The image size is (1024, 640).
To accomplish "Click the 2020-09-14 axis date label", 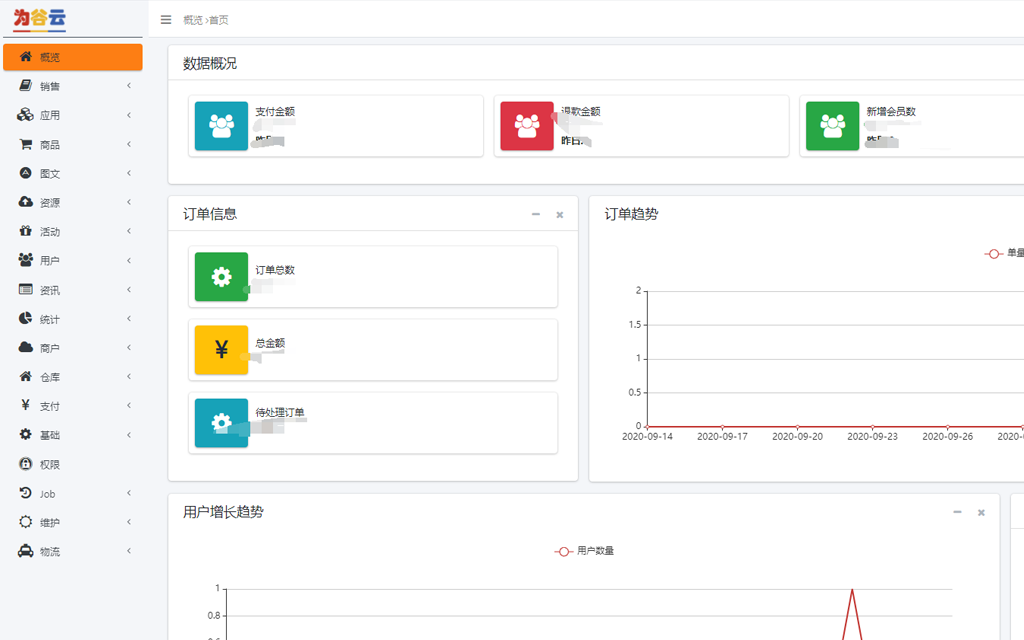I will pyautogui.click(x=647, y=436).
